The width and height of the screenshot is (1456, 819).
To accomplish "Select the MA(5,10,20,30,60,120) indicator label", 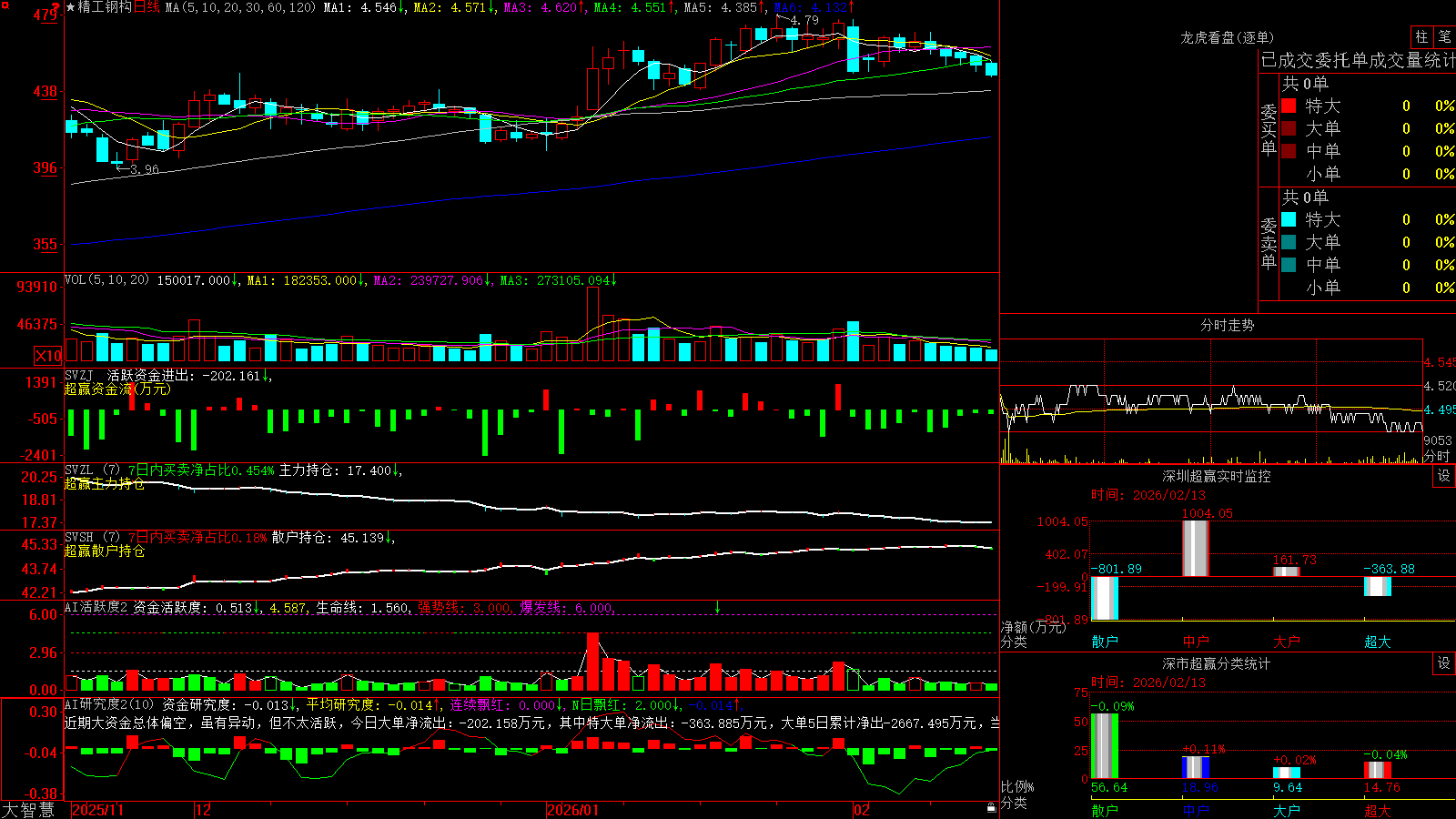I will pyautogui.click(x=241, y=7).
